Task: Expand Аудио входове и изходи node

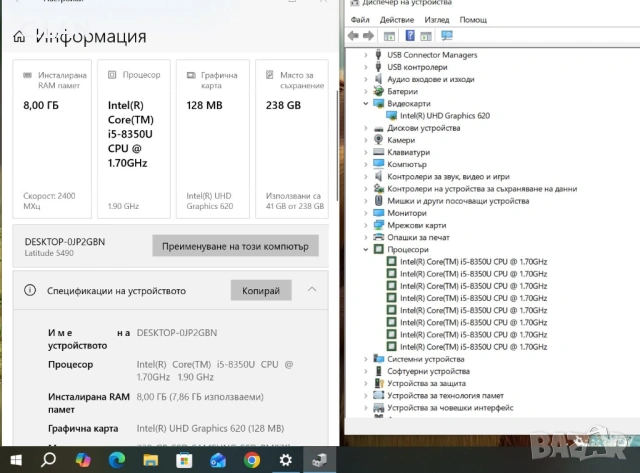Action: 366,79
